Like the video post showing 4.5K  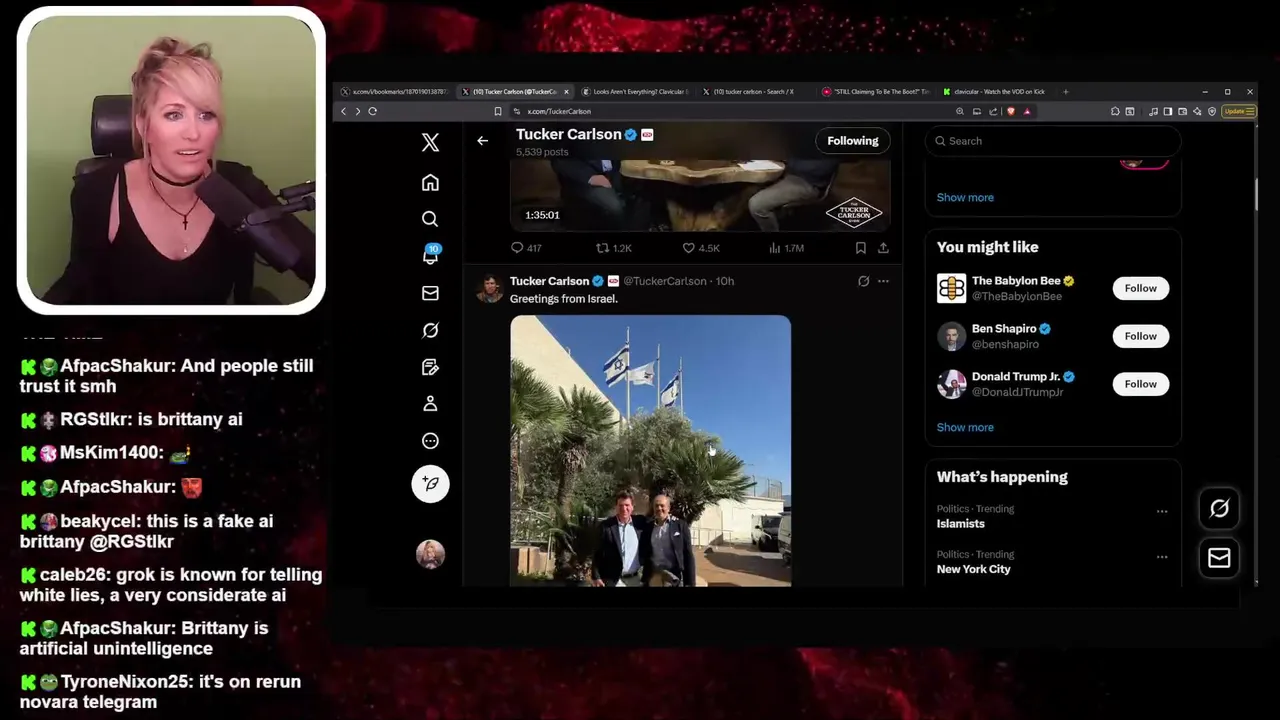tap(700, 248)
